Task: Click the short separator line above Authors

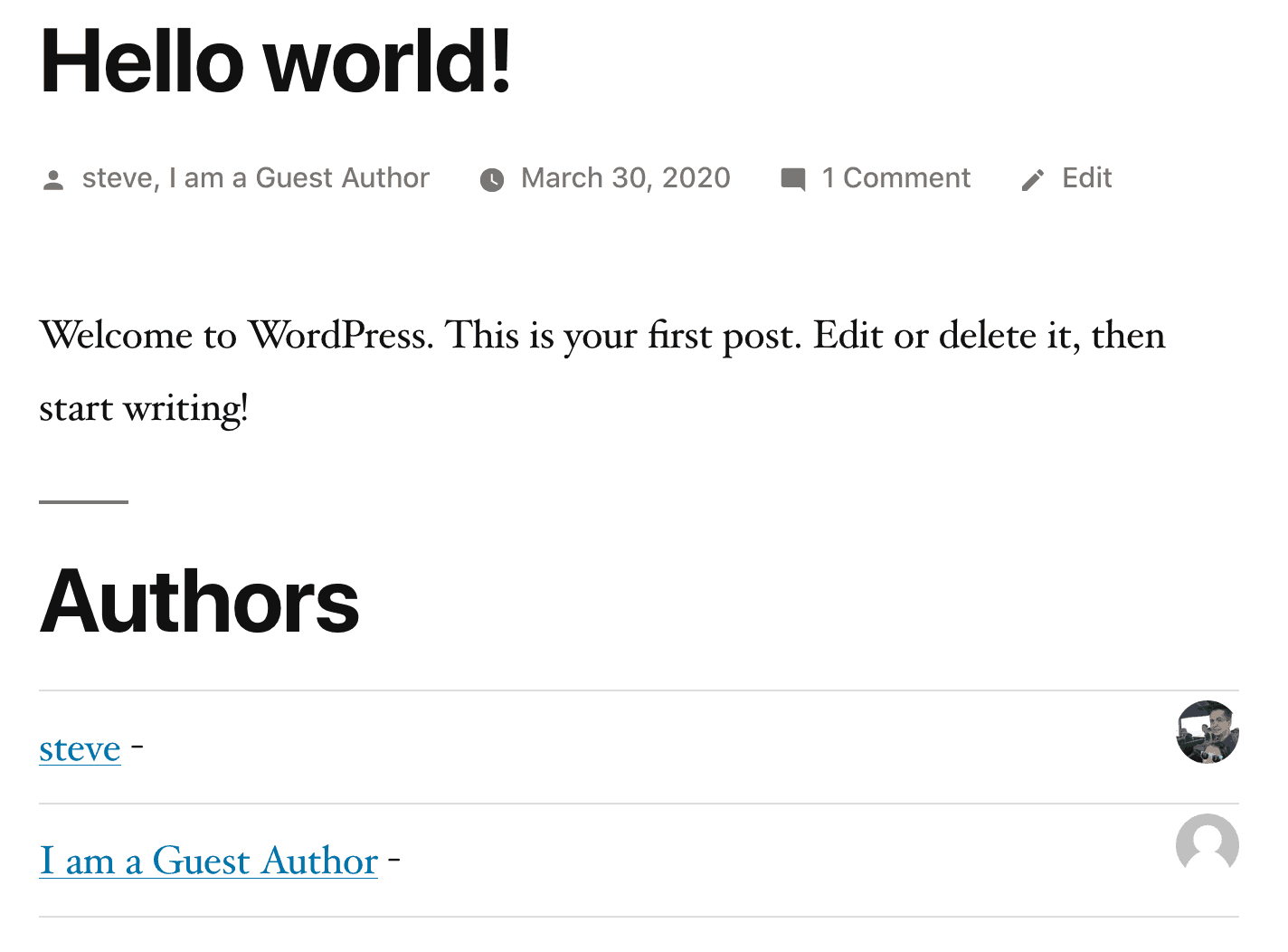Action: [x=83, y=501]
